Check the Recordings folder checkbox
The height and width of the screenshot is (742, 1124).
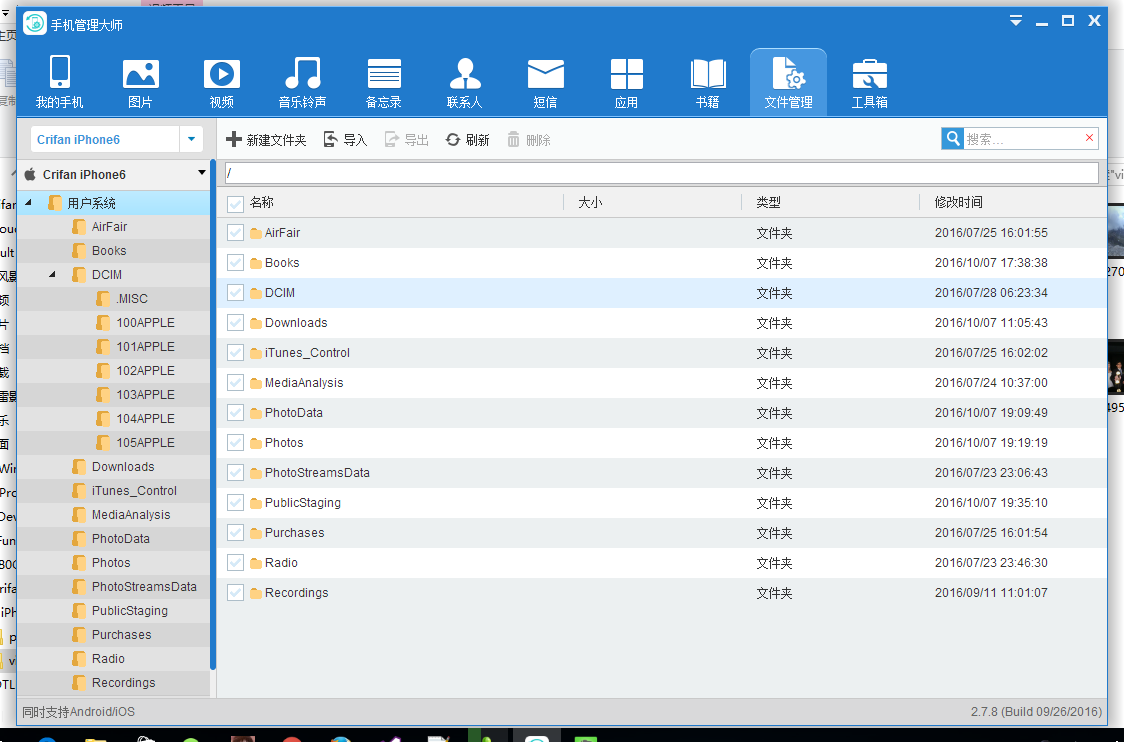click(235, 592)
